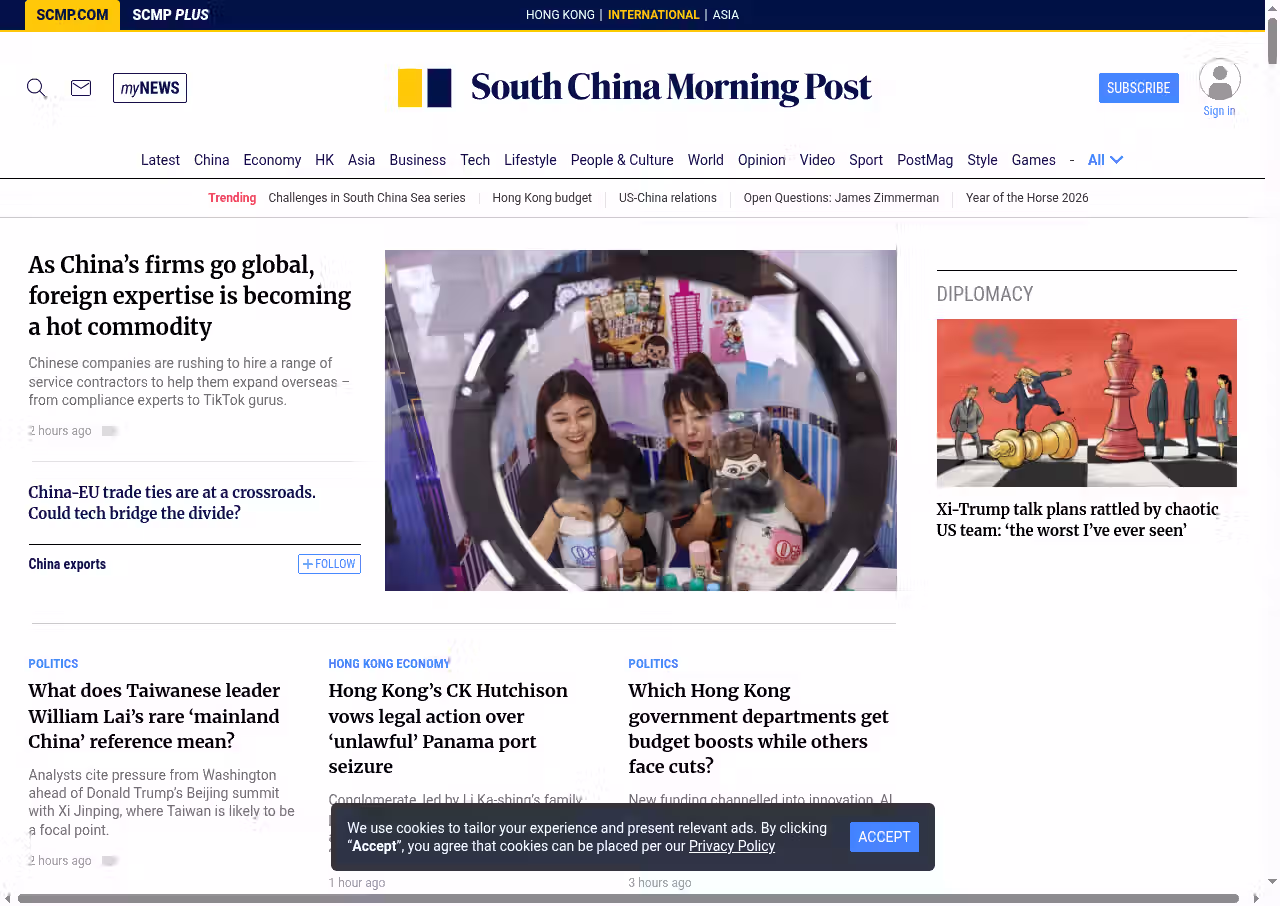Open the Opinion navigation section
The height and width of the screenshot is (906, 1280).
click(x=761, y=160)
